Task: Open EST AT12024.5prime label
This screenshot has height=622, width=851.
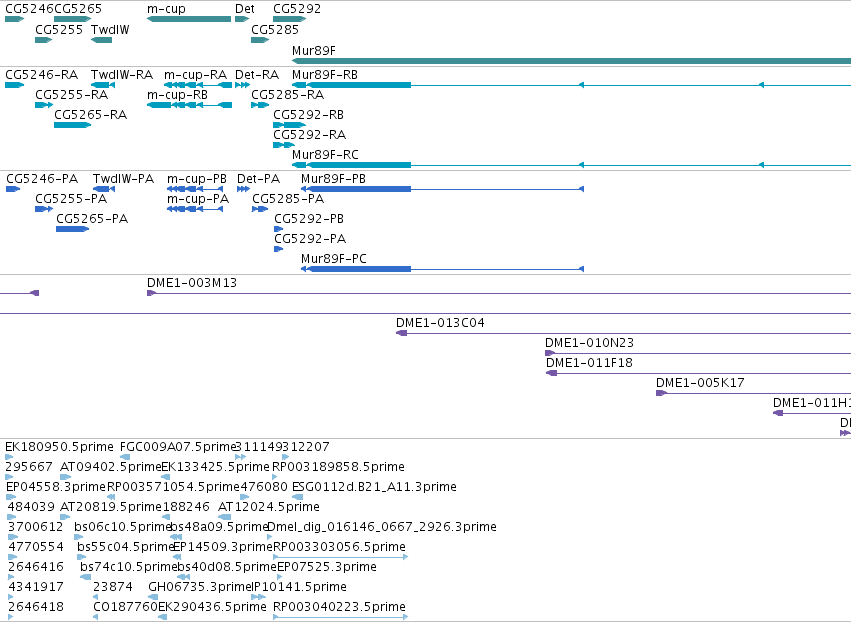Action: click(269, 507)
